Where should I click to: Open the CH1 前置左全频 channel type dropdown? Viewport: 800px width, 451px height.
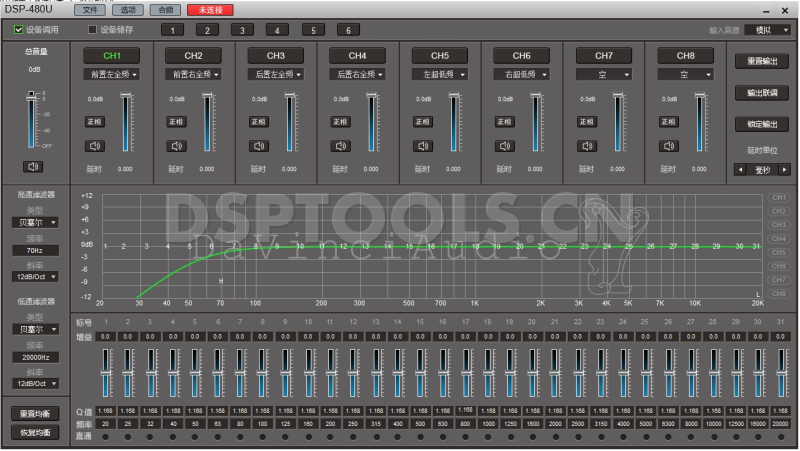[112, 74]
